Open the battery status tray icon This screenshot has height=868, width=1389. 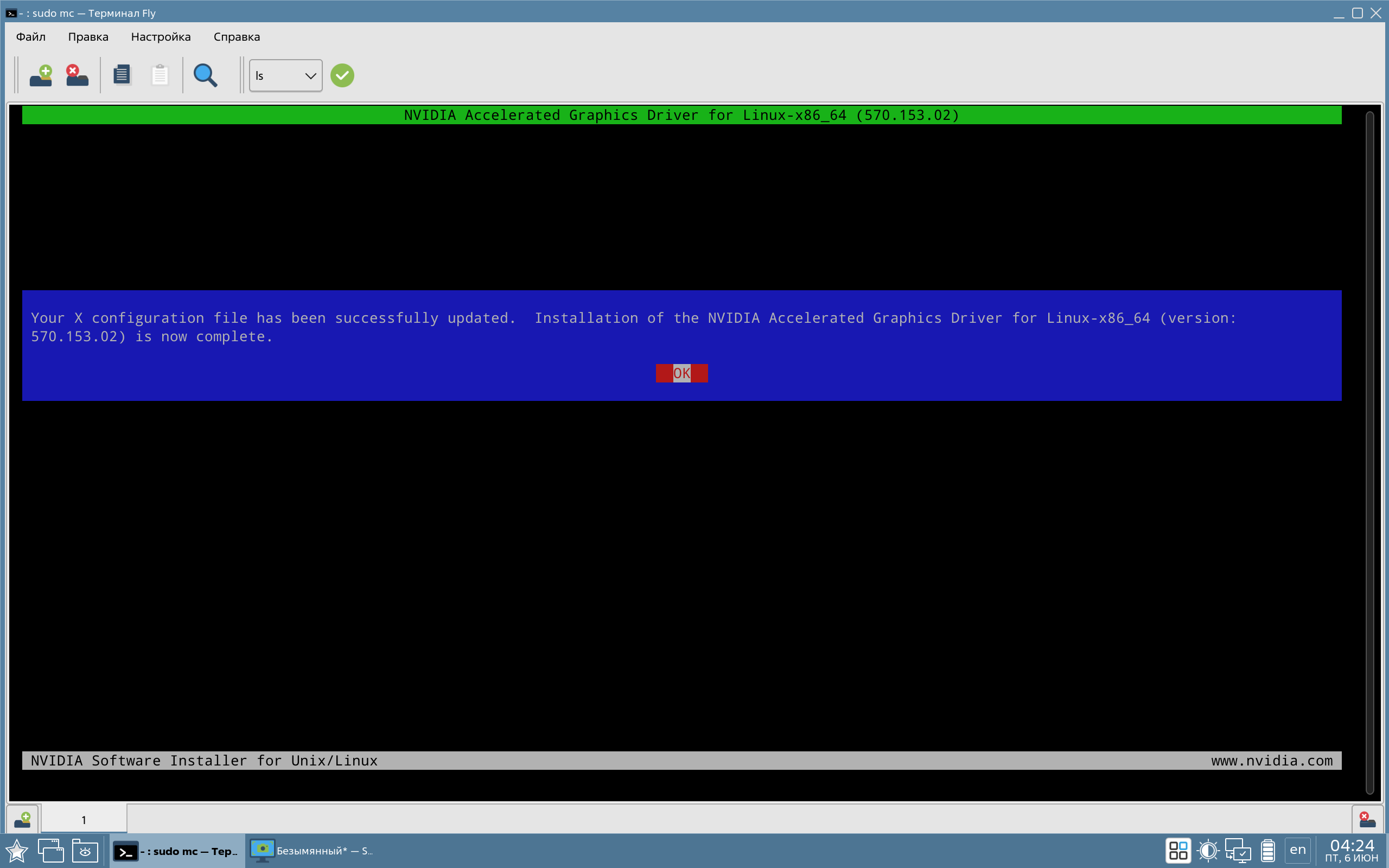click(1268, 851)
